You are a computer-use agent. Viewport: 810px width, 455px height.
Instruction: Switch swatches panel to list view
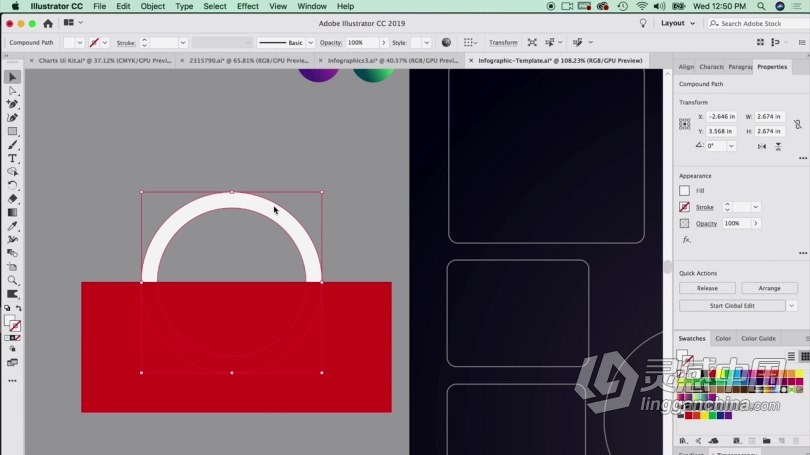point(791,356)
